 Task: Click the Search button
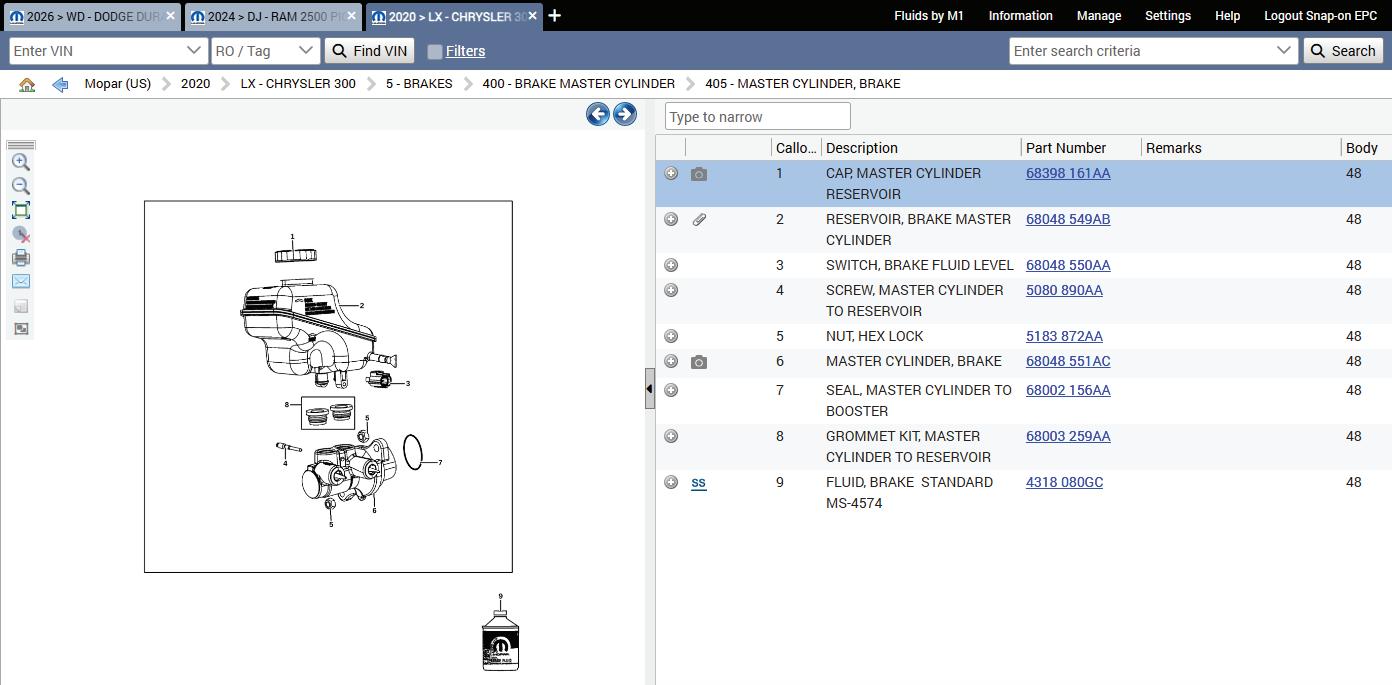tap(1343, 51)
